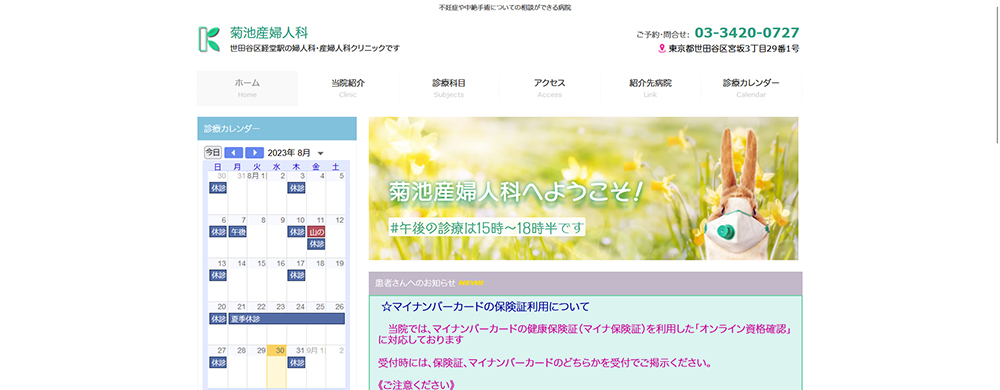
Task: Open the 休診 event on Sunday August 20
Action: pyautogui.click(x=218, y=319)
